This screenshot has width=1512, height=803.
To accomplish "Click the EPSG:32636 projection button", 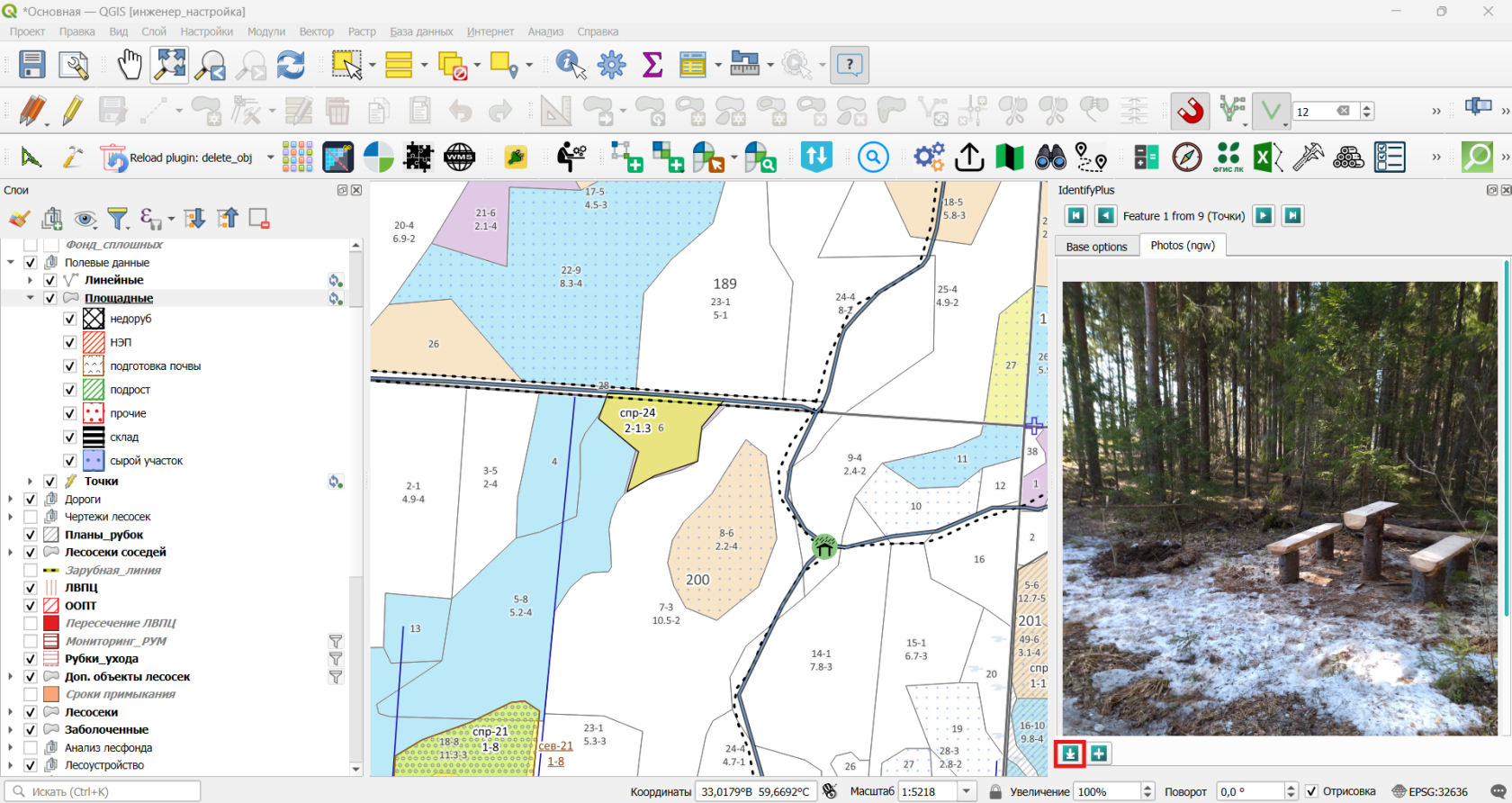I will (1430, 791).
